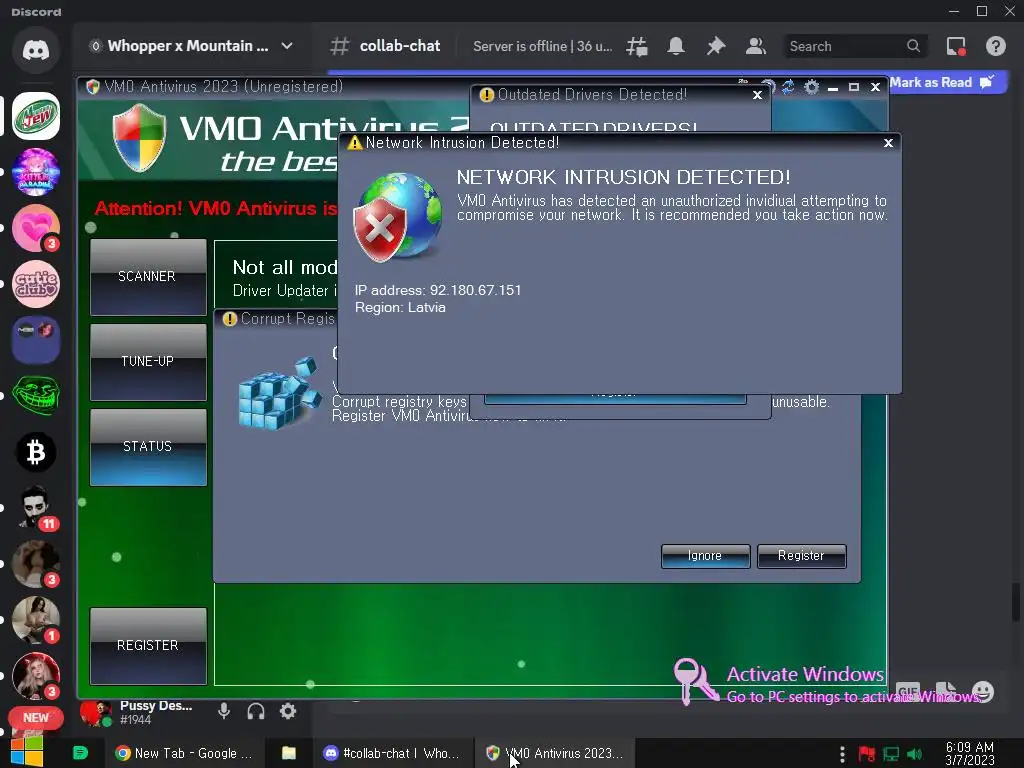Click the IP address 92.180.67.151 text

[438, 290]
